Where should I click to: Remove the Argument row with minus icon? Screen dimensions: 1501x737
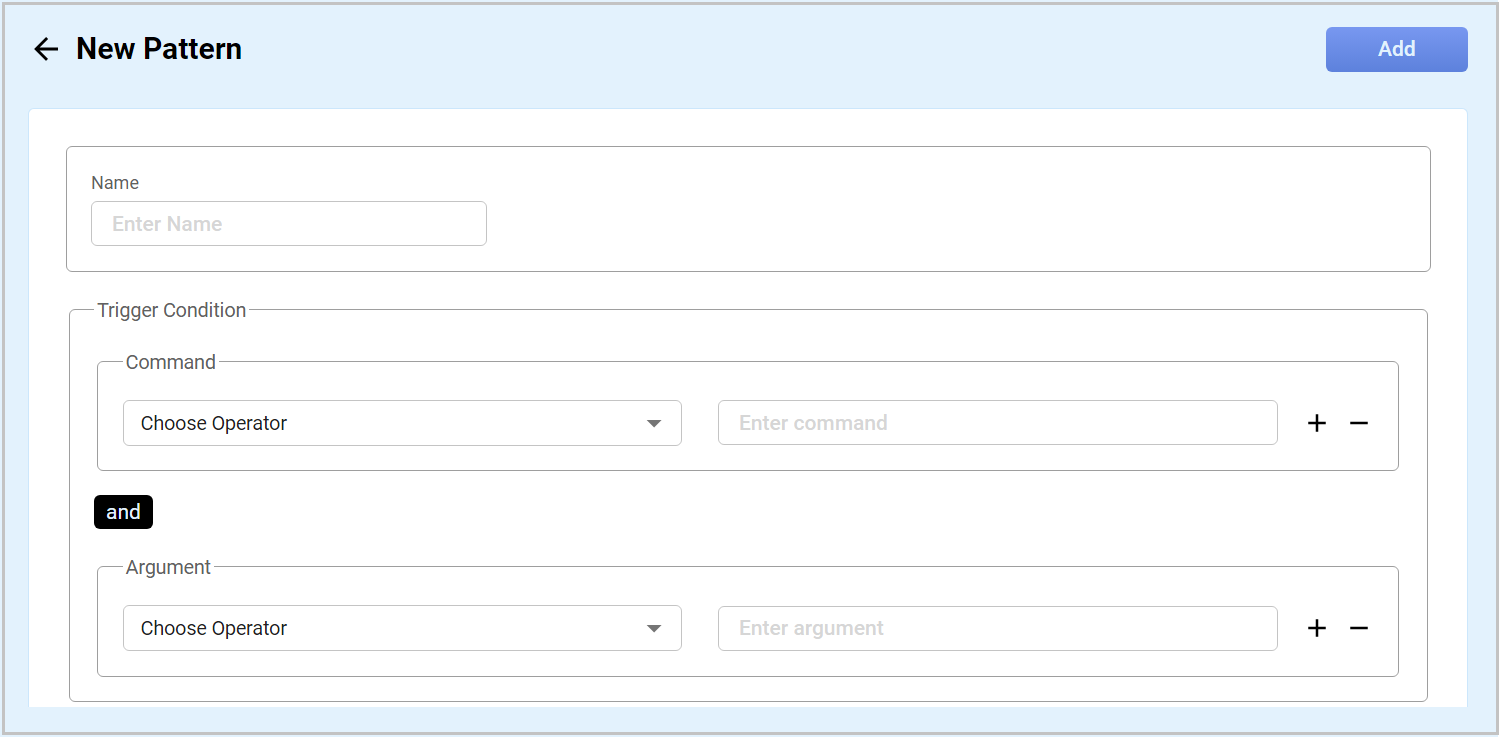[x=1358, y=628]
